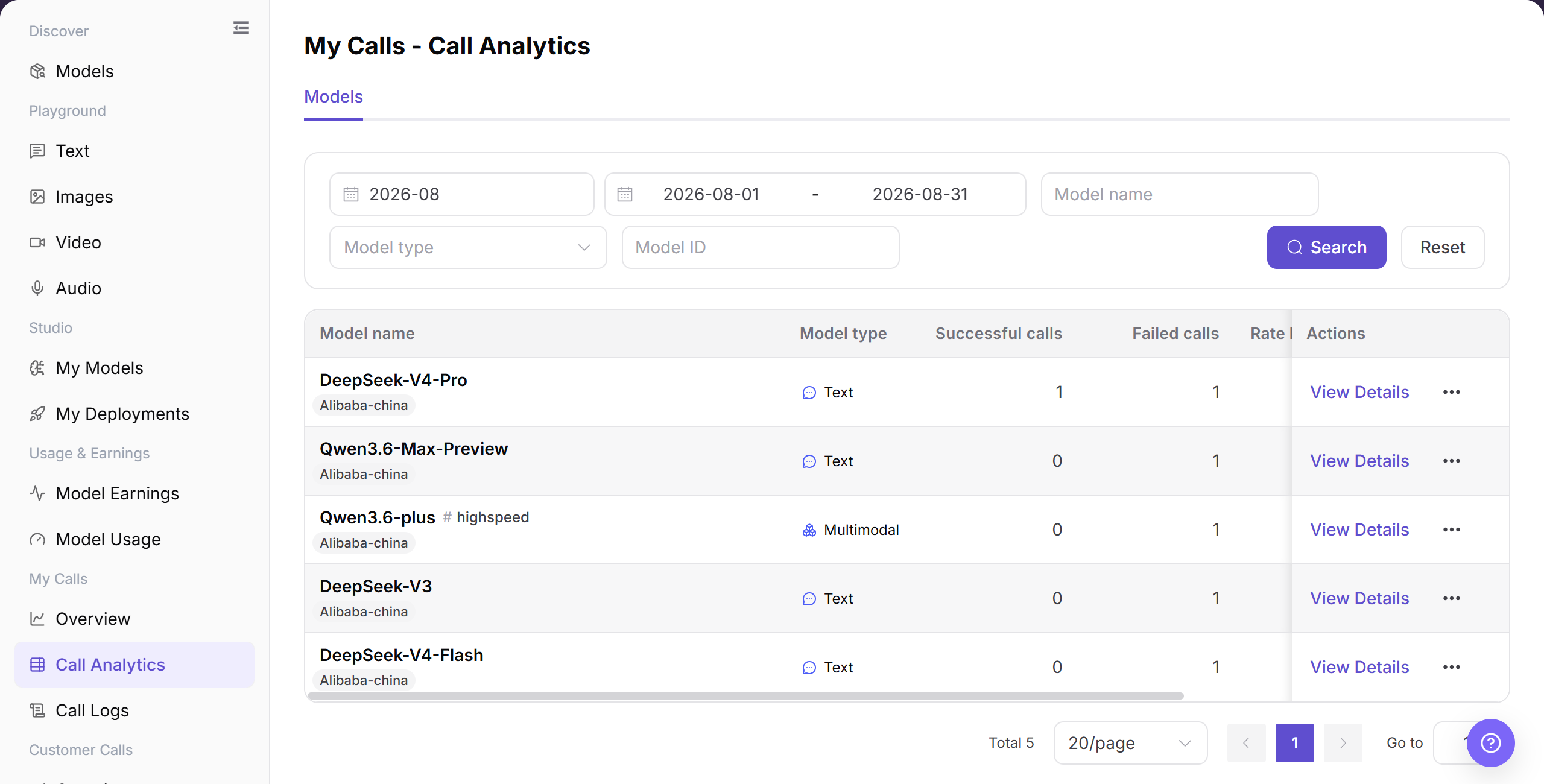Click calendar icon in date range picker
The height and width of the screenshot is (784, 1544).
point(625,194)
